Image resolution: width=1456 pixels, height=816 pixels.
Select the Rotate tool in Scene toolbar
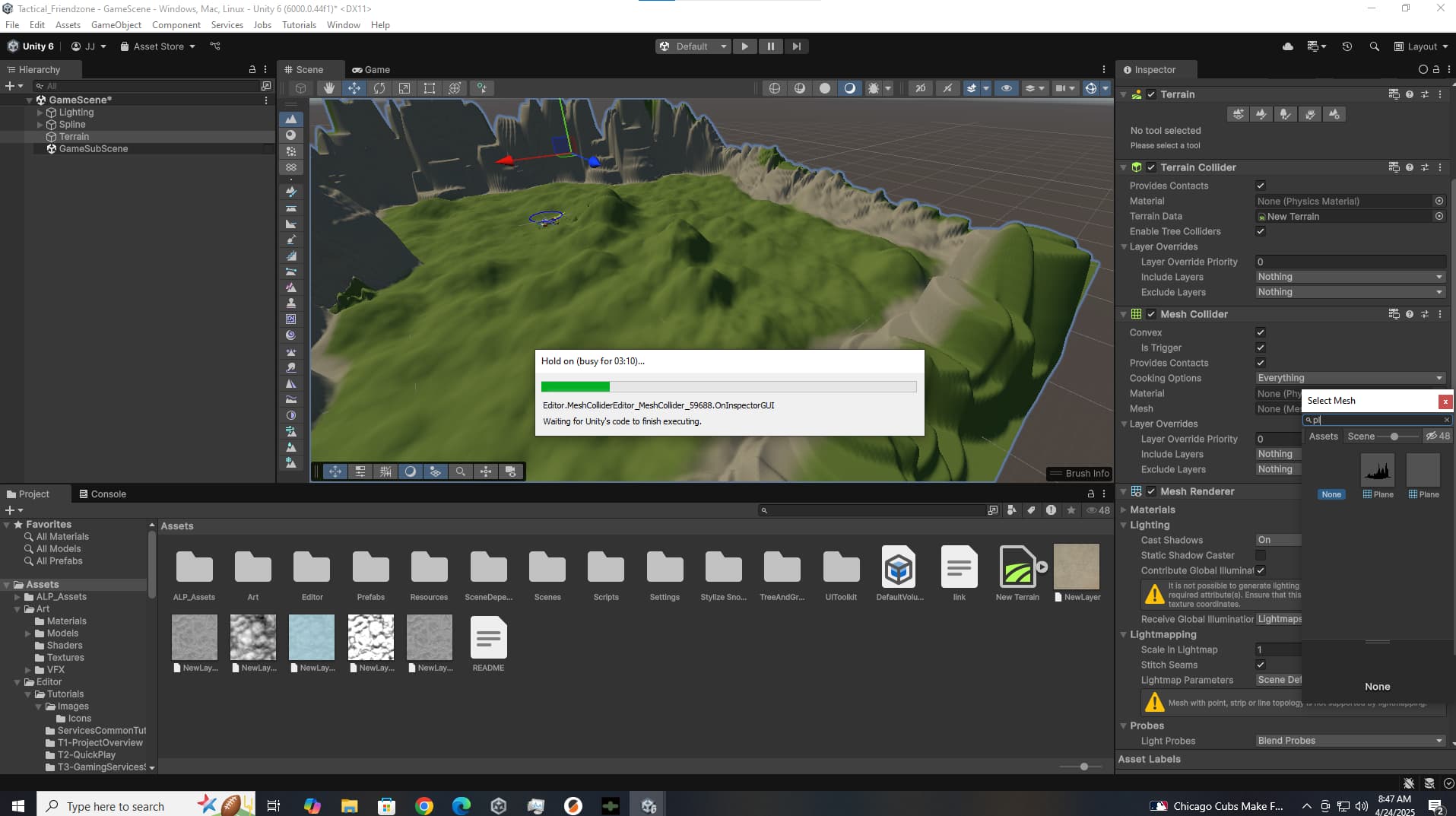(x=379, y=88)
